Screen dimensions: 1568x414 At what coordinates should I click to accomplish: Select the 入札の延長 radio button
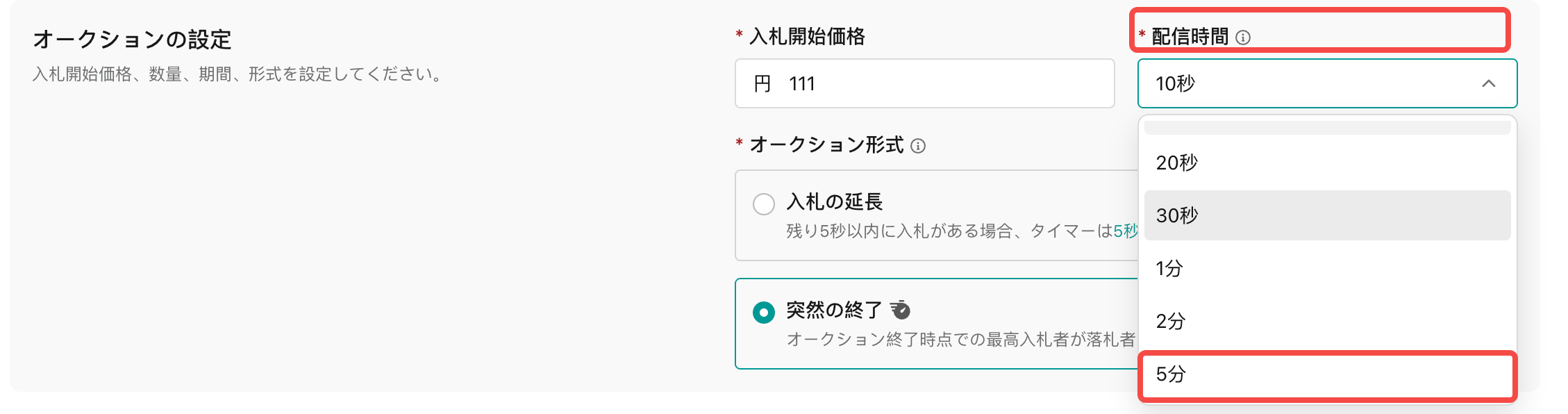(x=764, y=204)
